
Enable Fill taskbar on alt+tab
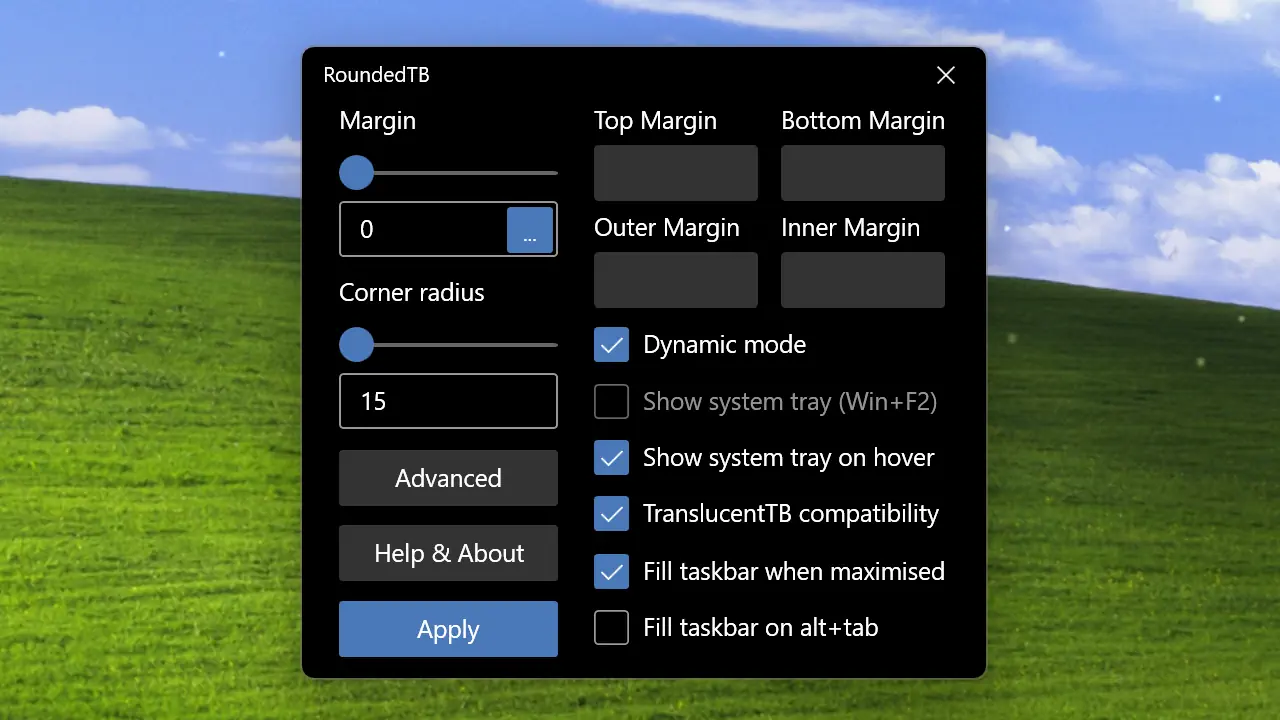(612, 628)
